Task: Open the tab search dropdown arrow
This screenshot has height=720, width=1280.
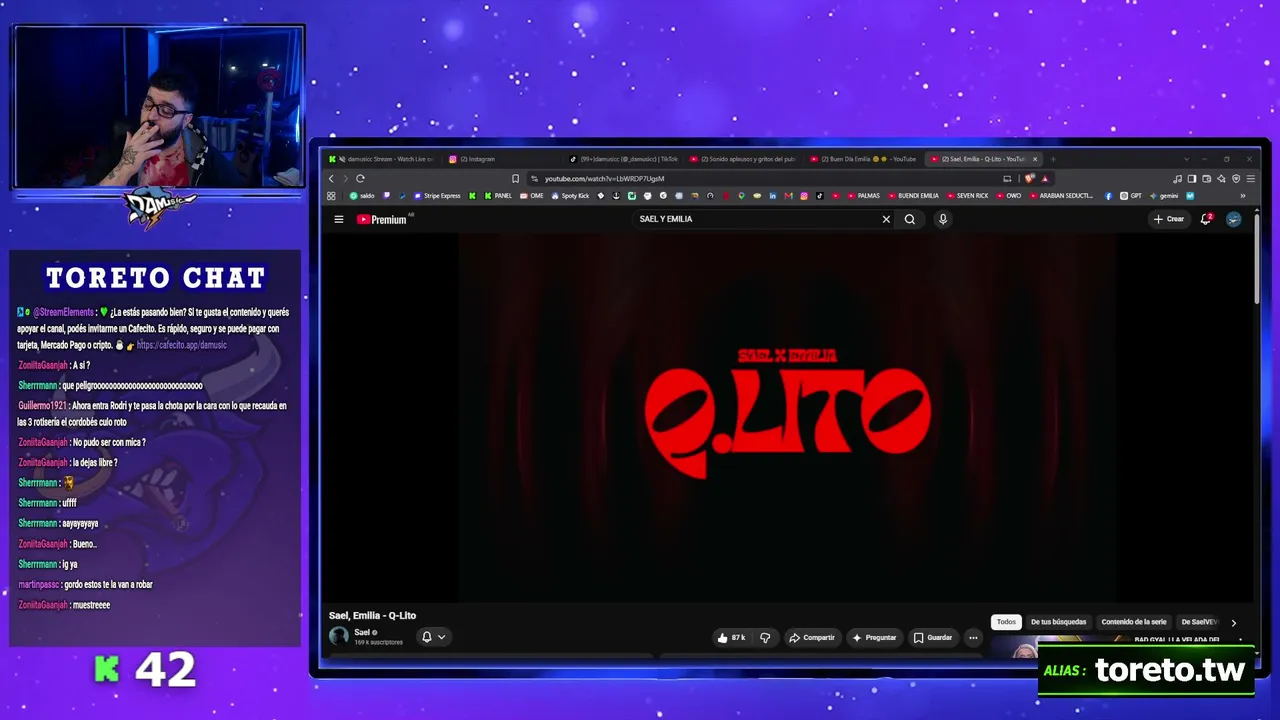Action: pos(1186,159)
